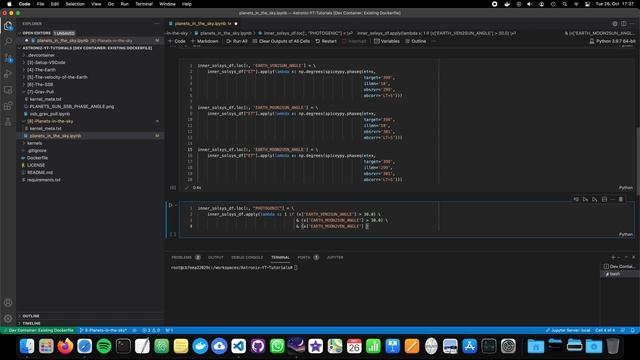Open the Accounts icon in activity bar
This screenshot has height=360, width=640.
tap(8, 303)
